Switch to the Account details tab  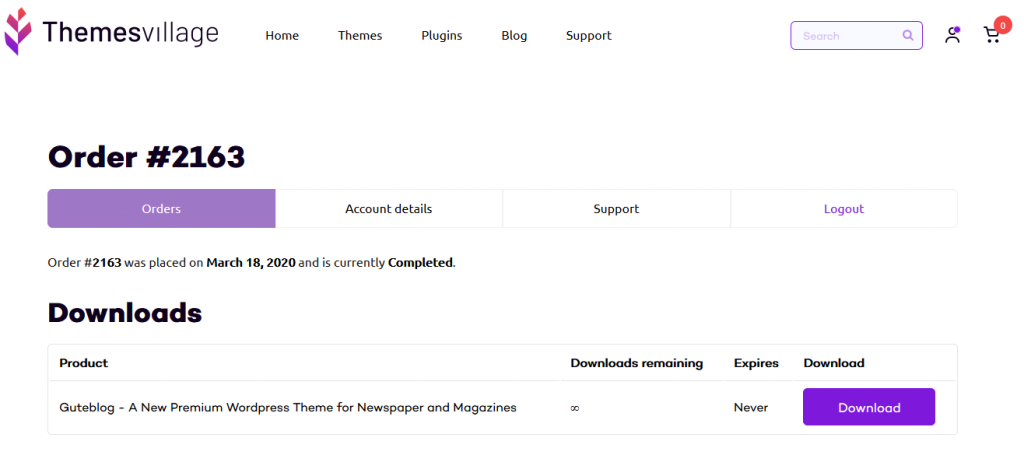point(389,209)
